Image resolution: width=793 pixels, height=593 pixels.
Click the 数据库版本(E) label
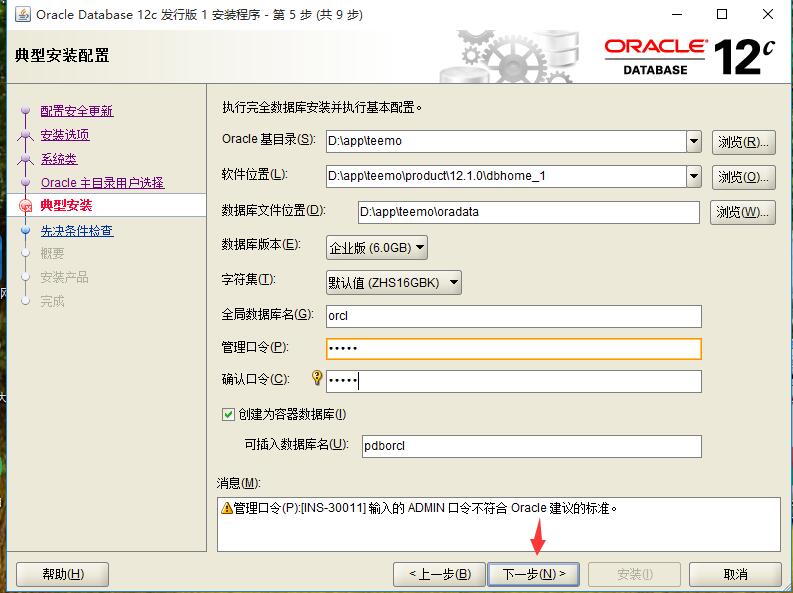coord(261,245)
